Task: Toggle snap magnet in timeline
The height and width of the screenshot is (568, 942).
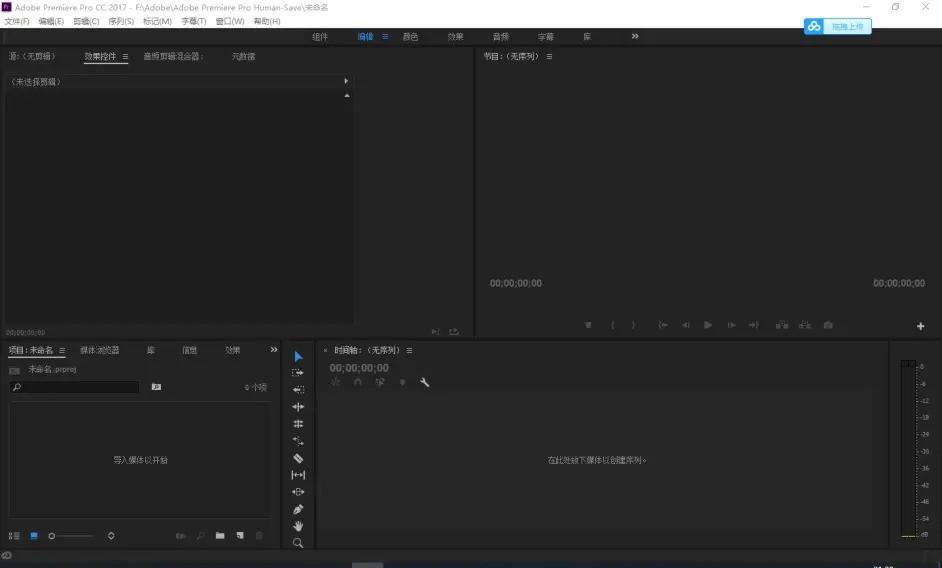Action: [358, 383]
